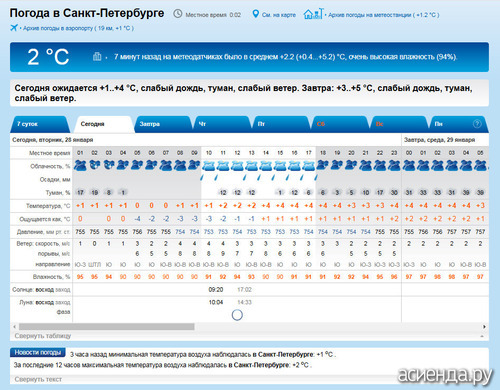Screen dimensions: 500x390
Task: Open the Пт forecast tab
Action: [x=281, y=124]
